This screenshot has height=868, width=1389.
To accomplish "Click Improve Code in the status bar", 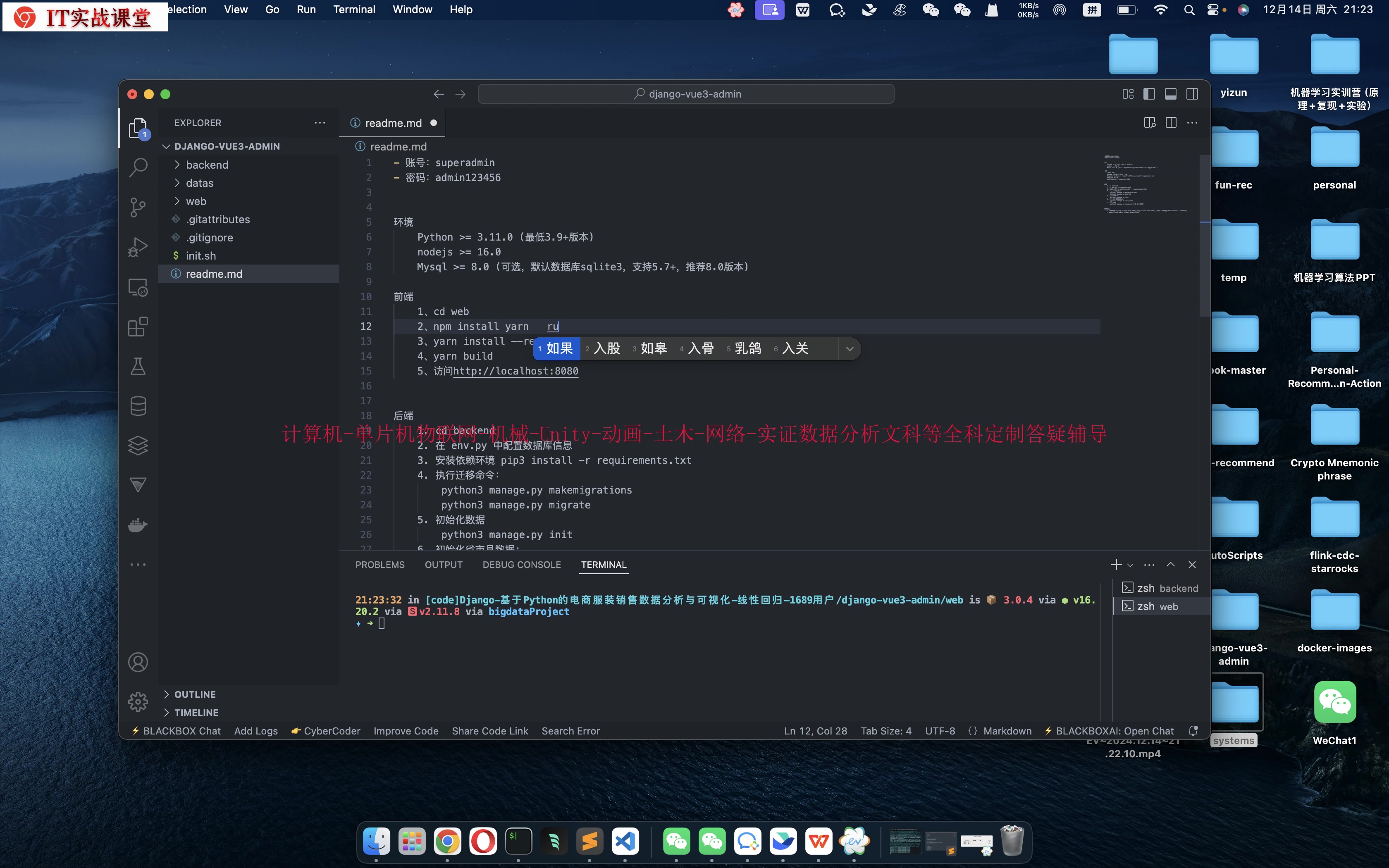I will (406, 730).
